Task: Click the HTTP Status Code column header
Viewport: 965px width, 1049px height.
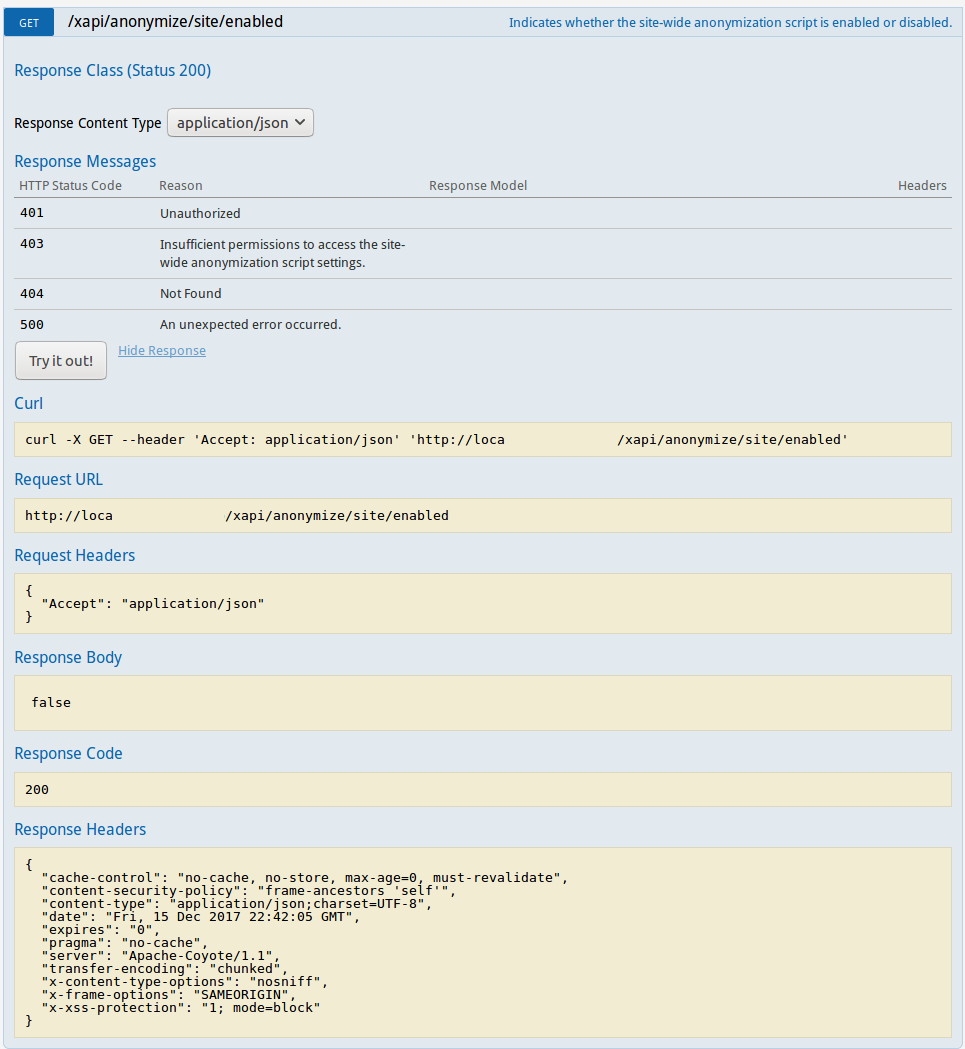Action: tap(70, 186)
